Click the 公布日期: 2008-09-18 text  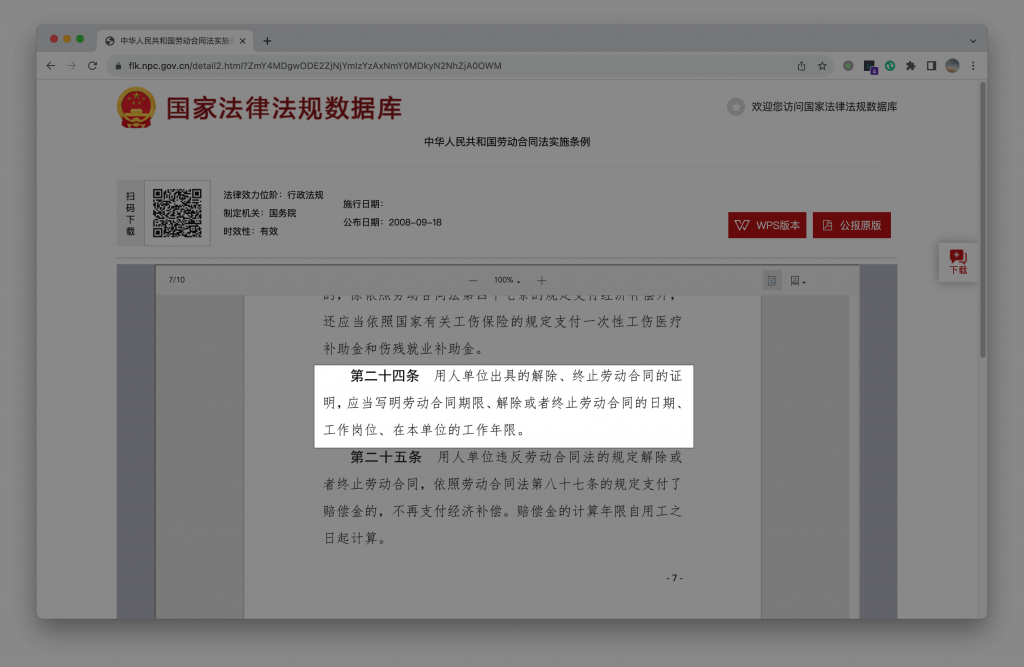click(x=392, y=223)
